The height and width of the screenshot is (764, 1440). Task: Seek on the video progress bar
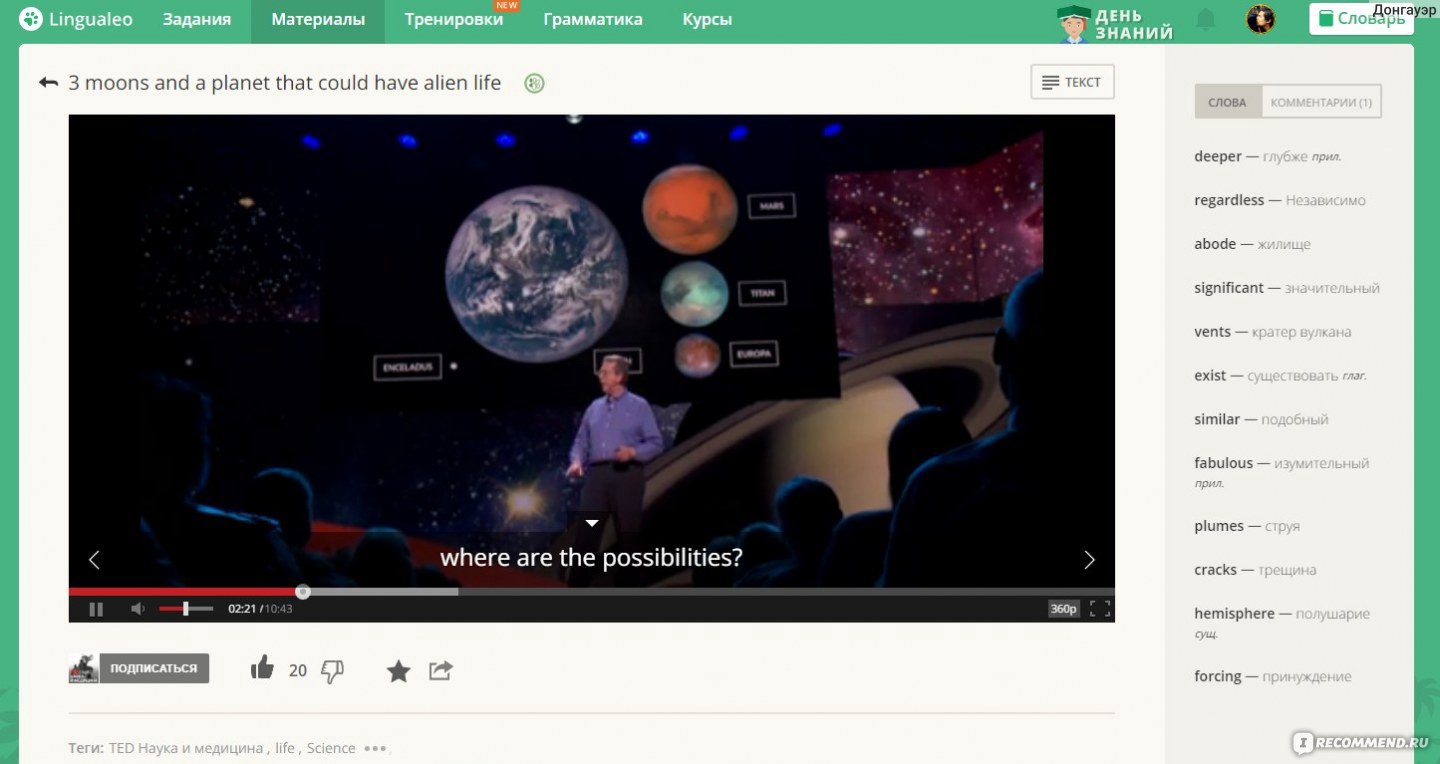pyautogui.click(x=591, y=592)
